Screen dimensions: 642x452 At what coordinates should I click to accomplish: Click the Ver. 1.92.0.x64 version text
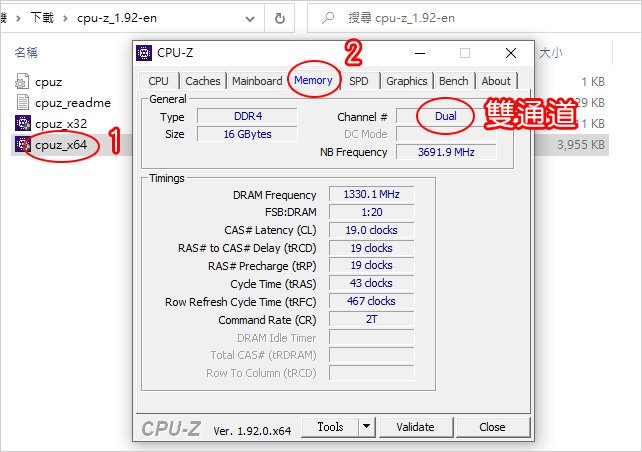[252, 430]
